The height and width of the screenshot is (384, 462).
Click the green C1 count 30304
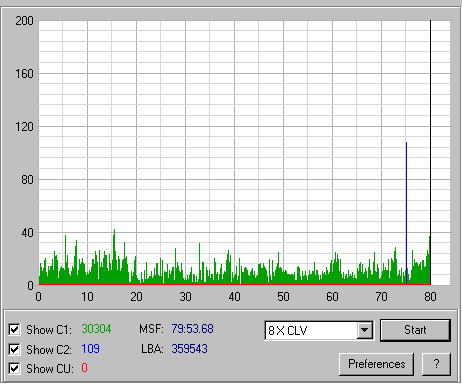click(96, 329)
